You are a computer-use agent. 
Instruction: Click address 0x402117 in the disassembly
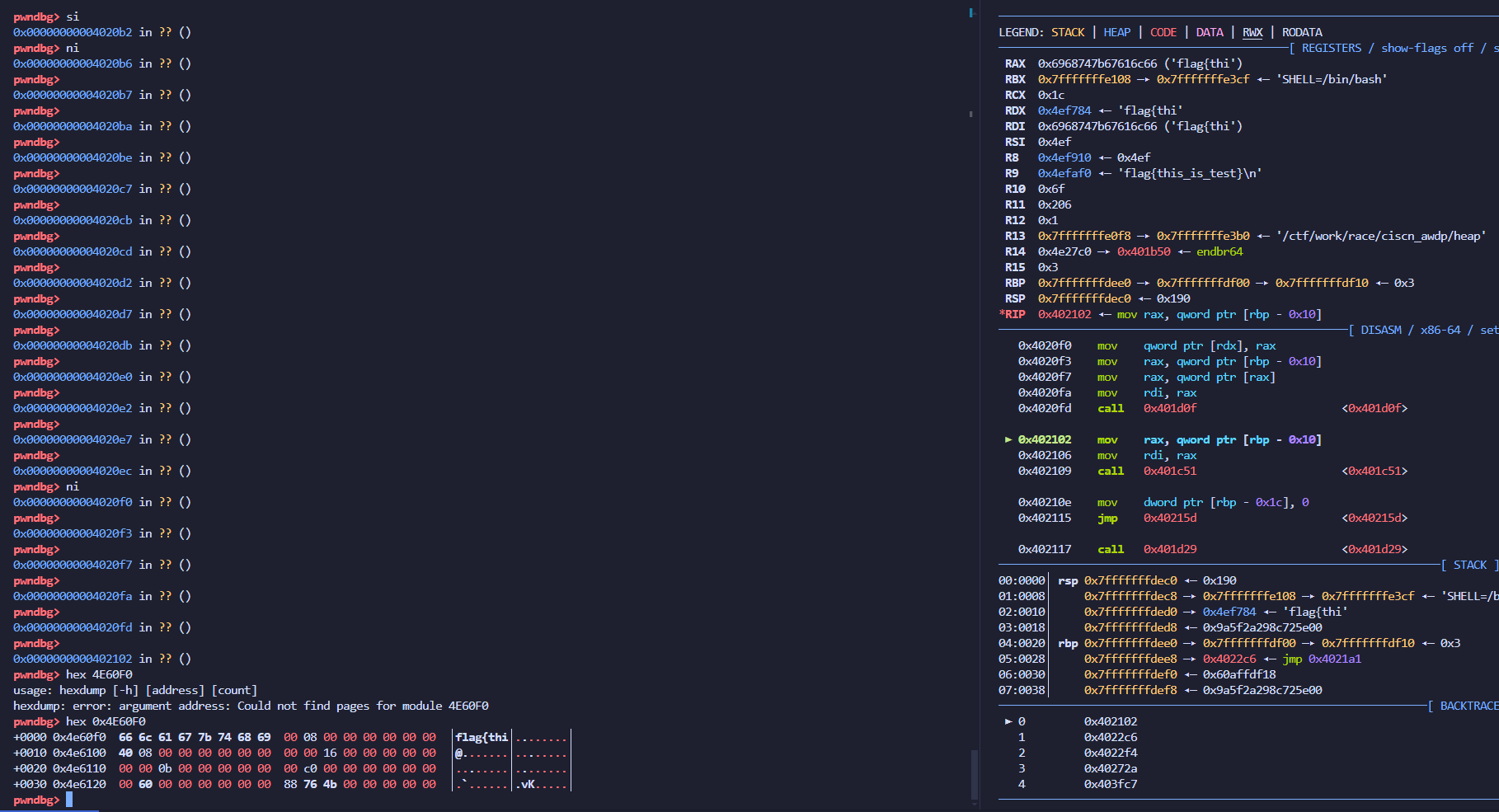tap(1045, 549)
